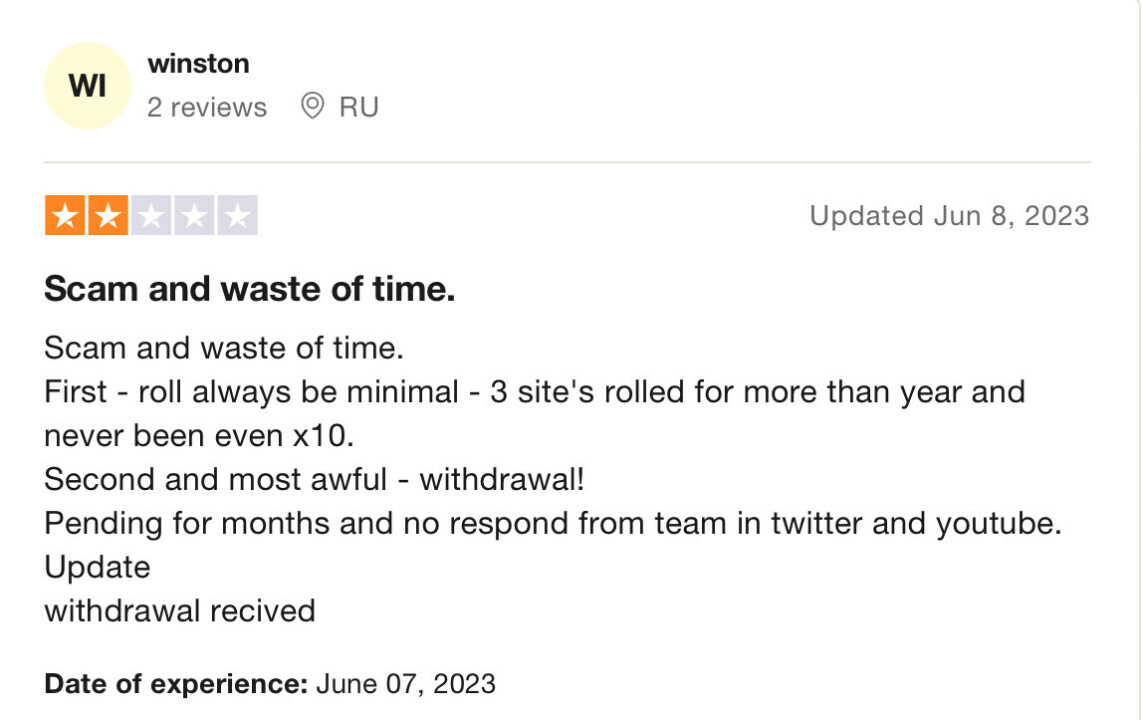
Task: Click the first orange star
Action: coord(65,215)
